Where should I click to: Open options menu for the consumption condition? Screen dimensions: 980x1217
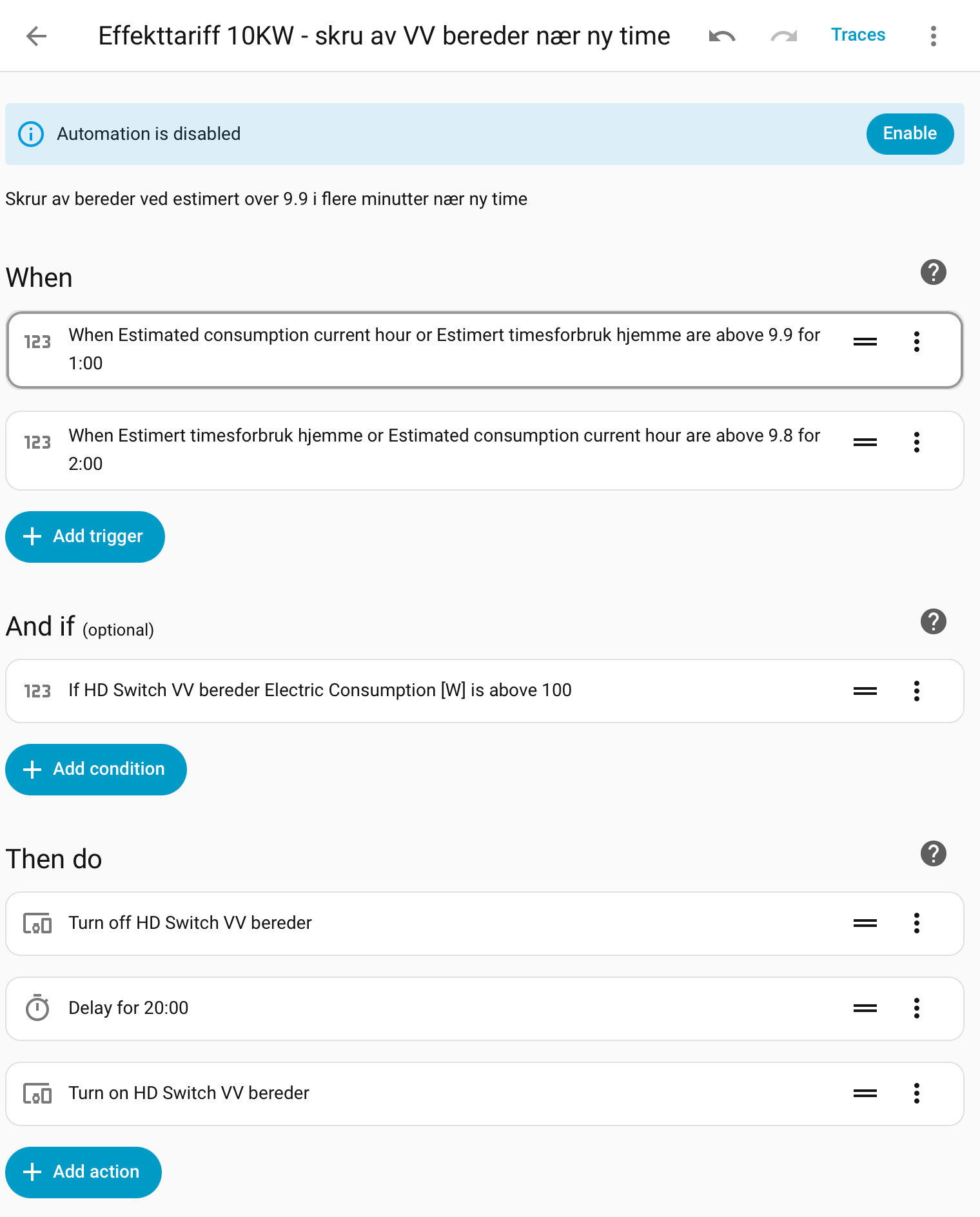[x=916, y=691]
